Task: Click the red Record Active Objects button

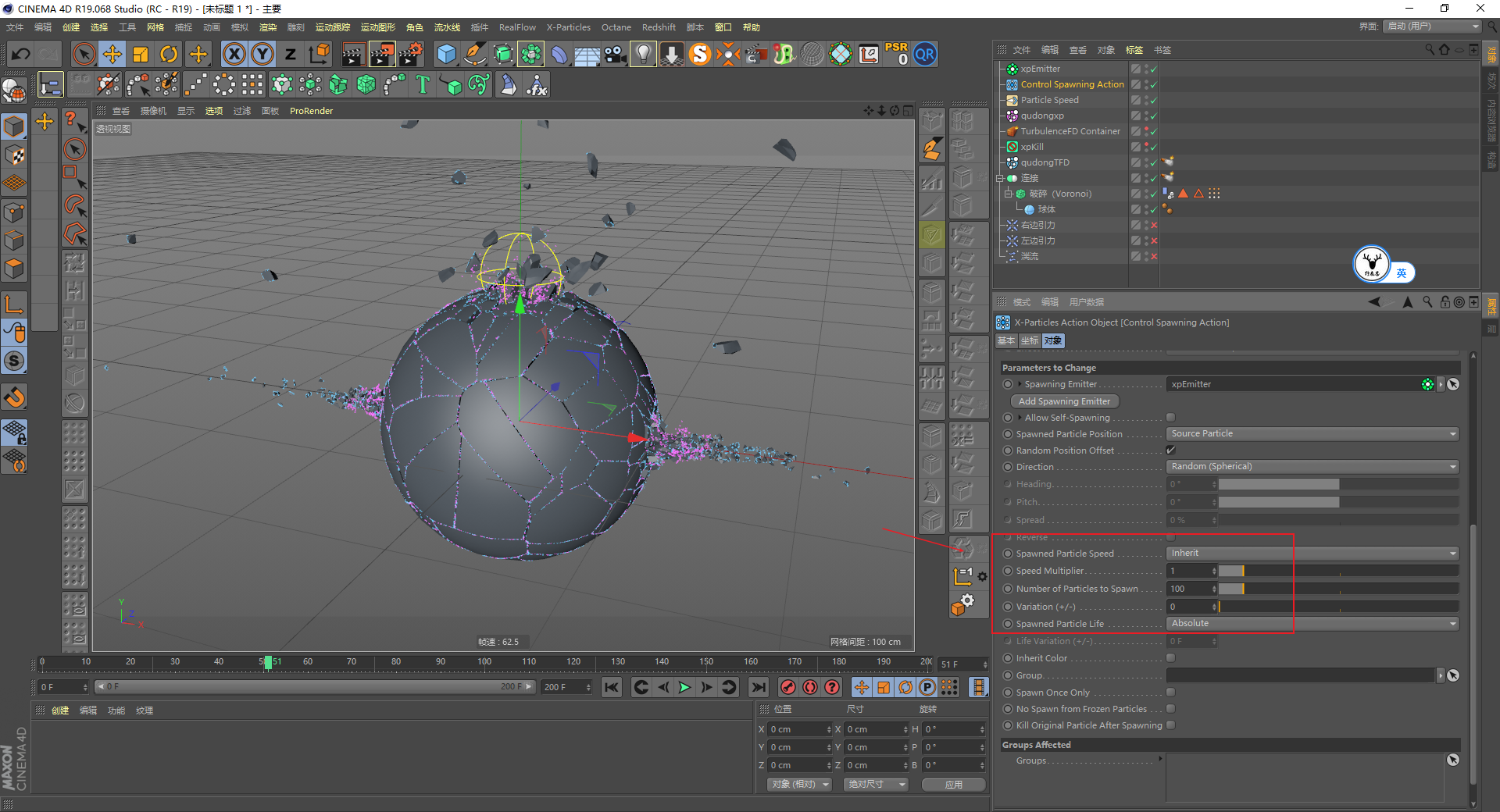Action: click(x=788, y=687)
